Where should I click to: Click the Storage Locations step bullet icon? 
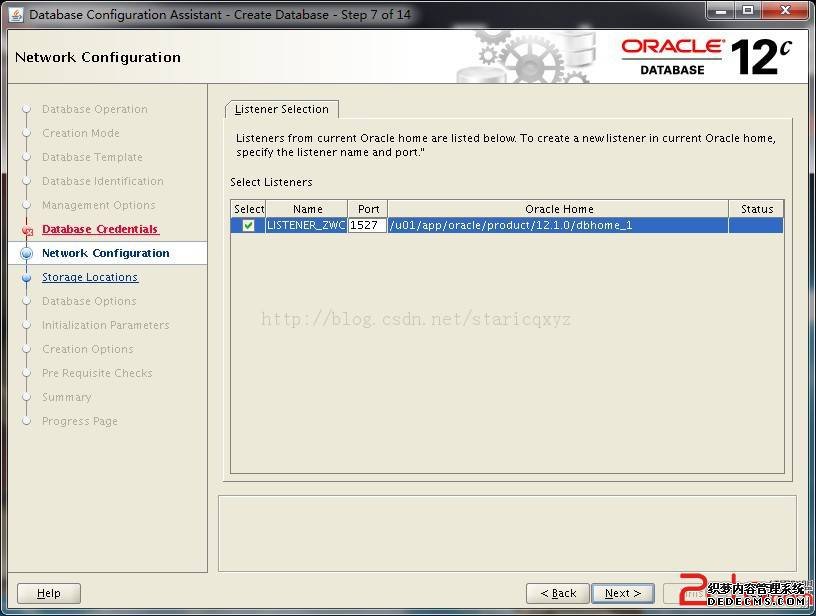(27, 278)
